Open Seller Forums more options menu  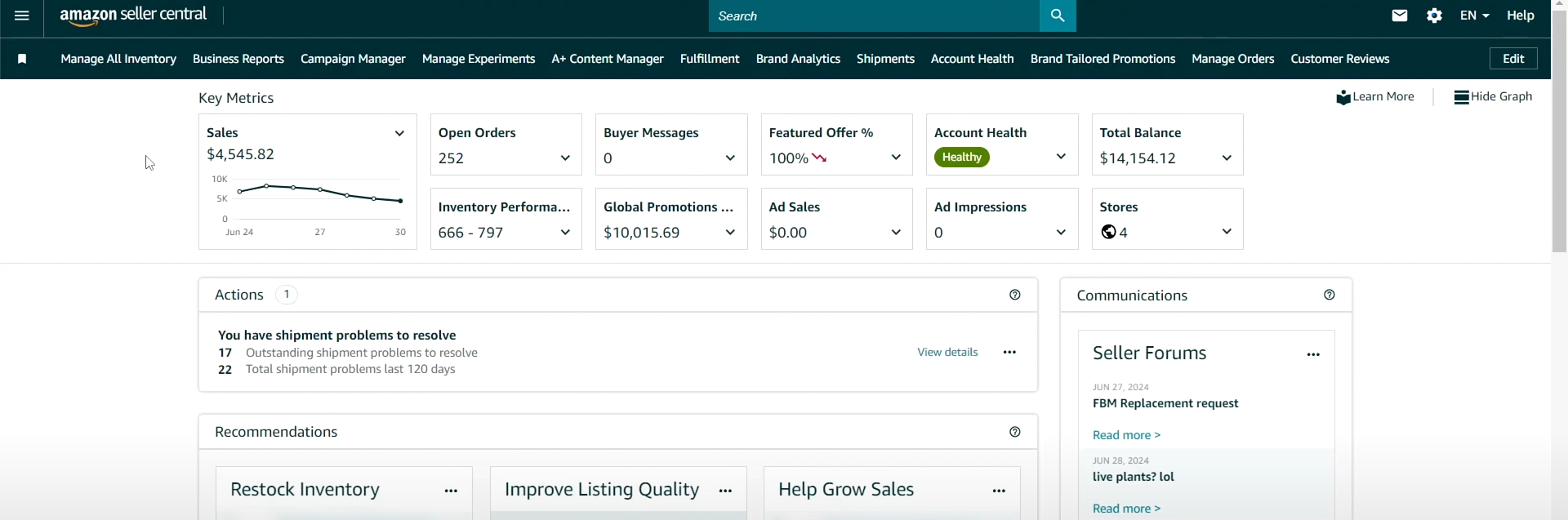click(x=1313, y=354)
